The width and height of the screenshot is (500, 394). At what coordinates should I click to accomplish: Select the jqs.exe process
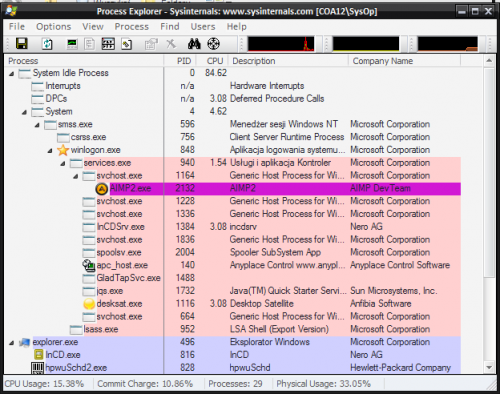(233, 291)
